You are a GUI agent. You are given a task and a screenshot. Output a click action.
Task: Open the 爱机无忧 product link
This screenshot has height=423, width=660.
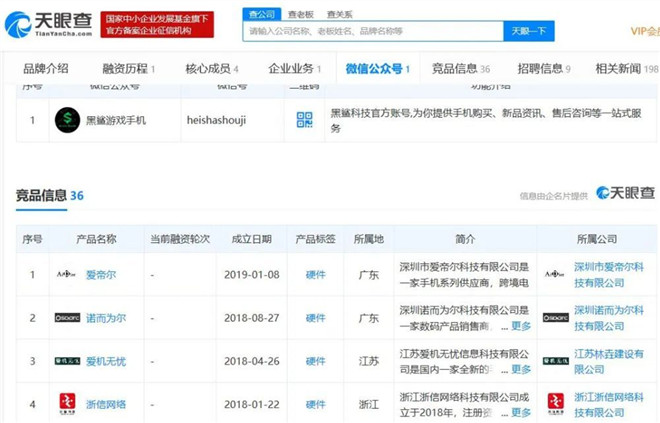pyautogui.click(x=106, y=361)
